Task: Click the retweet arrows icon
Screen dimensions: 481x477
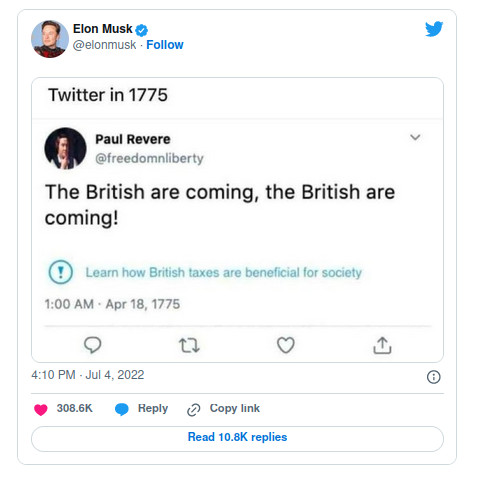Action: 189,345
